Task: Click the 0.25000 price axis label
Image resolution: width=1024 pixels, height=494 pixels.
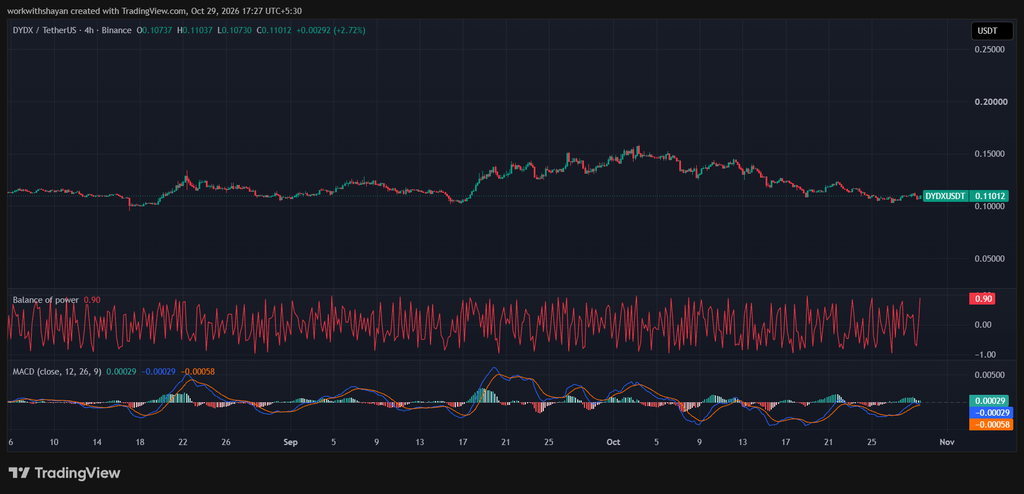Action: tap(990, 50)
